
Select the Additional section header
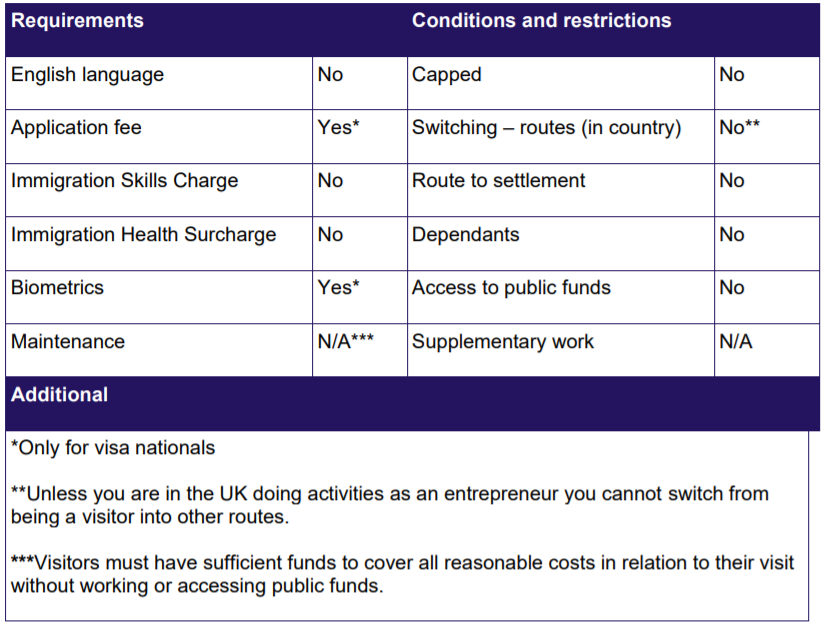tap(59, 395)
